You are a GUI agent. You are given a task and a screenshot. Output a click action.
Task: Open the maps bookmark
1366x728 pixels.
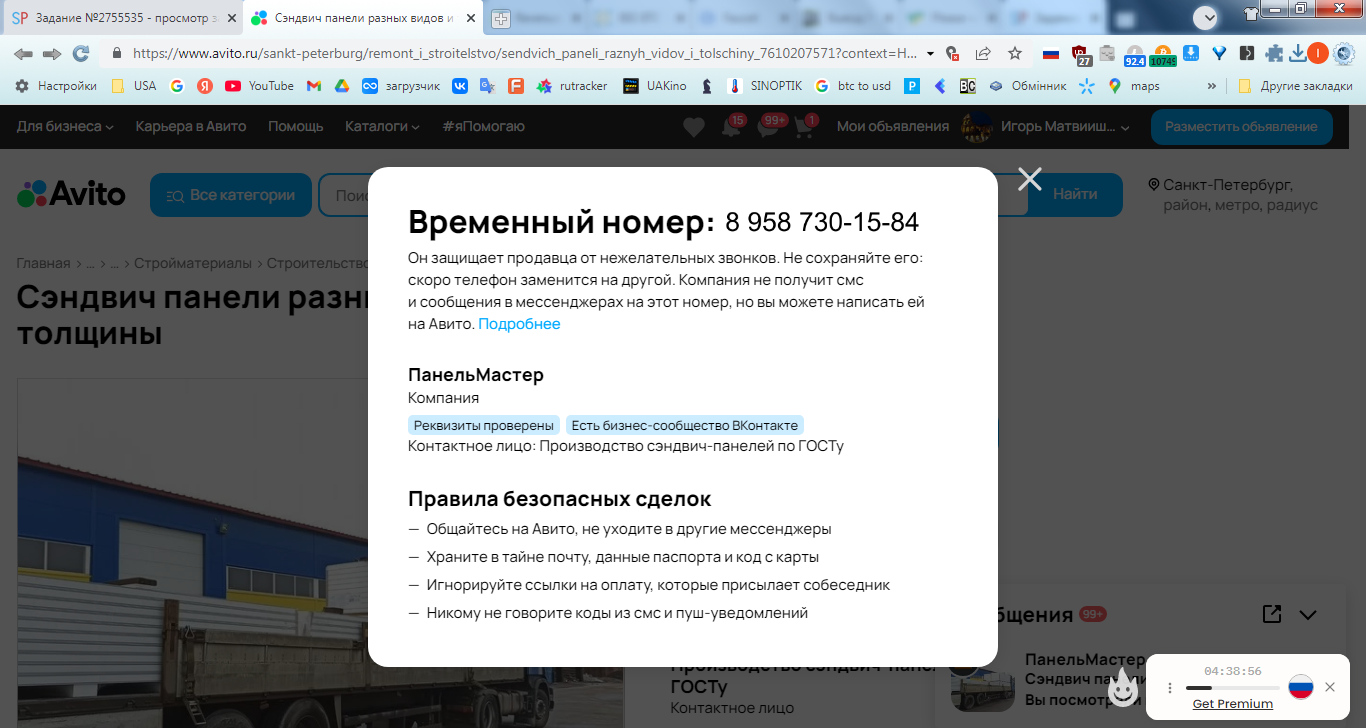pyautogui.click(x=1133, y=86)
